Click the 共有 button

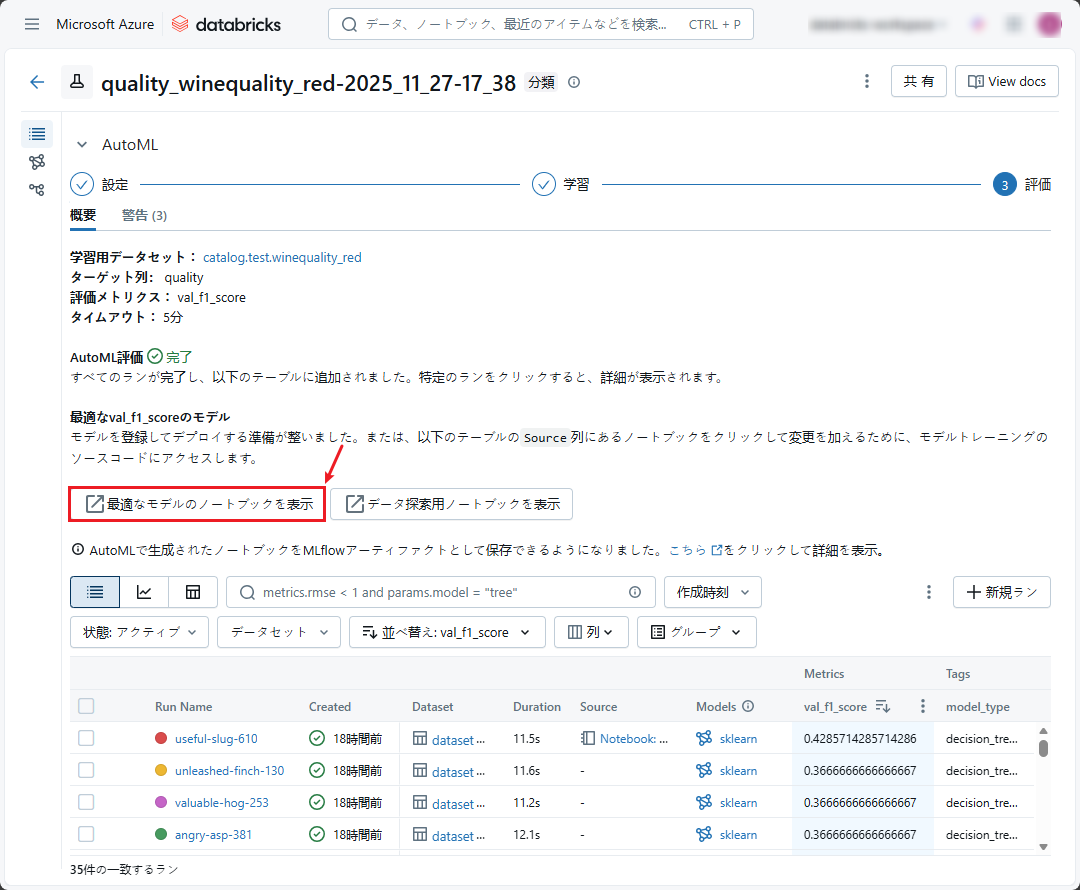click(x=919, y=81)
